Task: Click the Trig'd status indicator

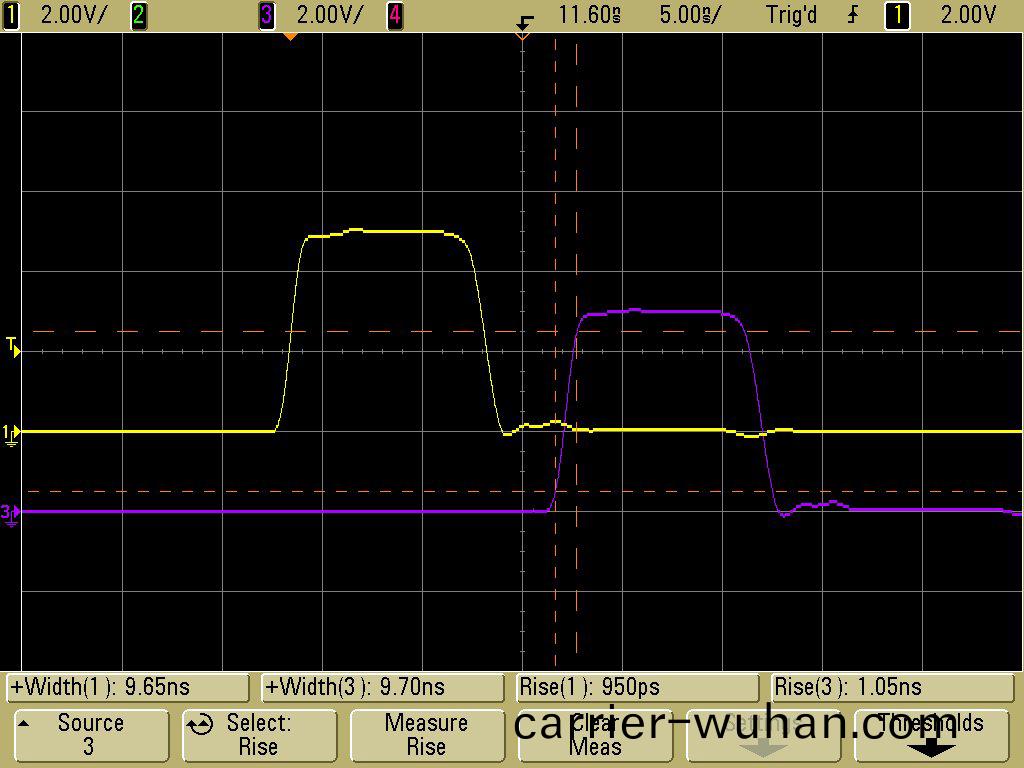Action: click(x=791, y=15)
